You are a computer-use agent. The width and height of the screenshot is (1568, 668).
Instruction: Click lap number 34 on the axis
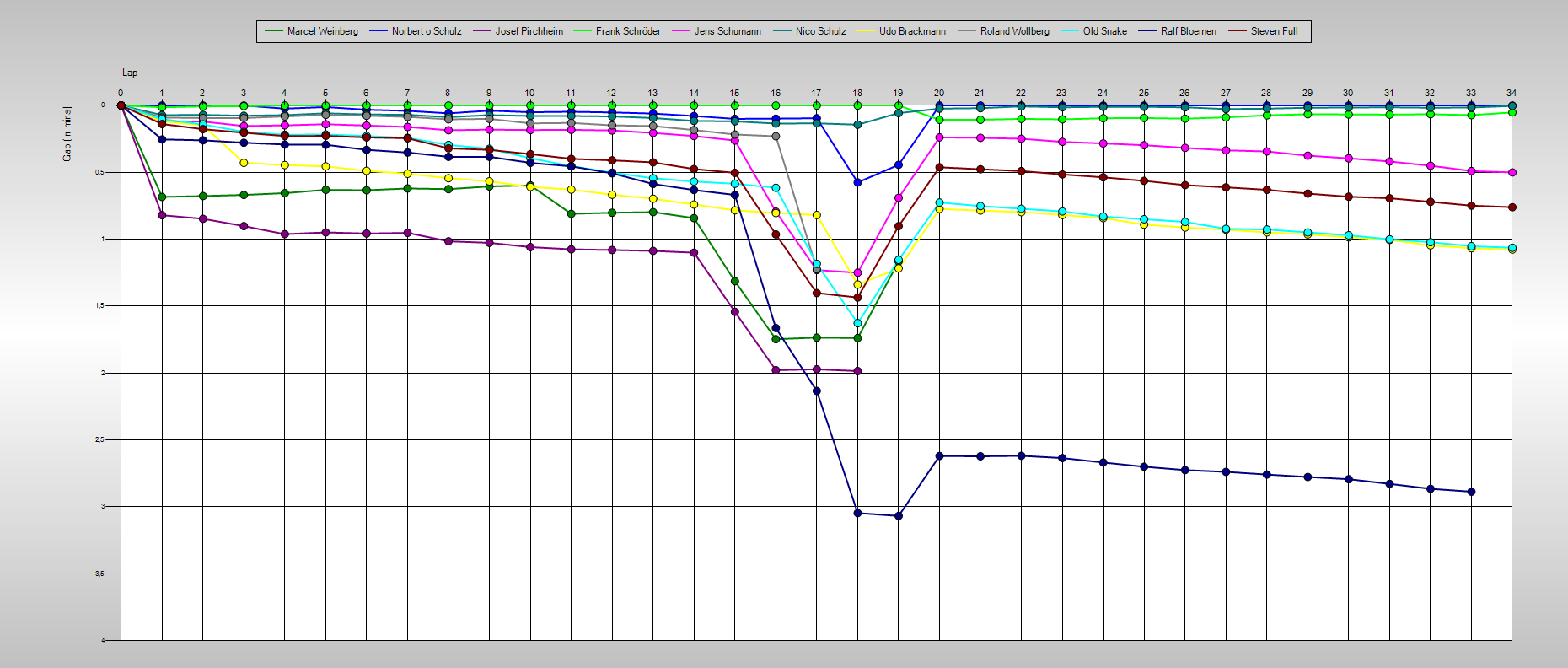click(1512, 93)
